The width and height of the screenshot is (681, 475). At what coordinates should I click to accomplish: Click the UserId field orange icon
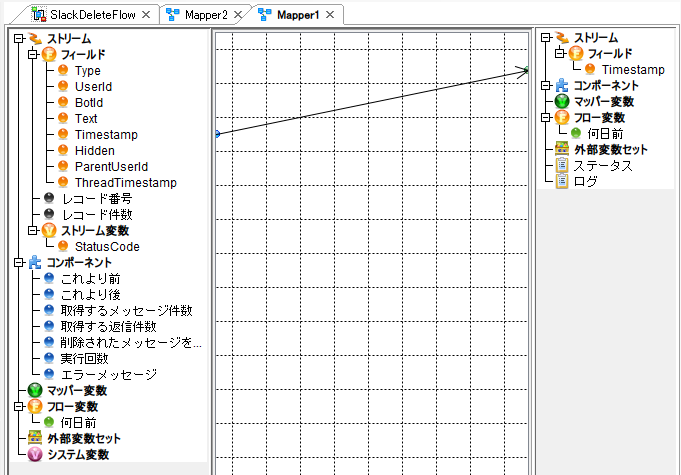63,86
